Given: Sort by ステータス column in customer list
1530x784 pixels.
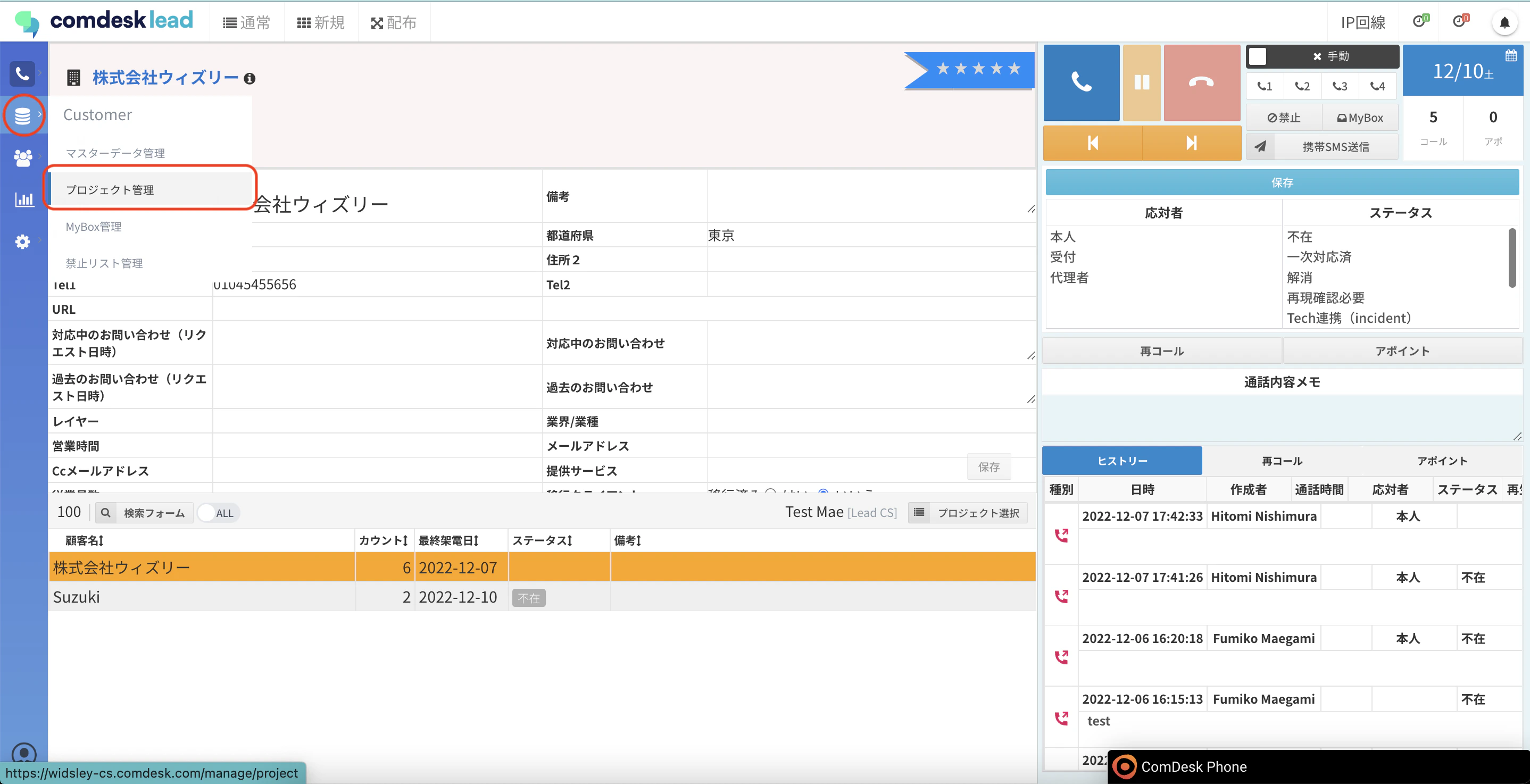Looking at the screenshot, I should (542, 540).
